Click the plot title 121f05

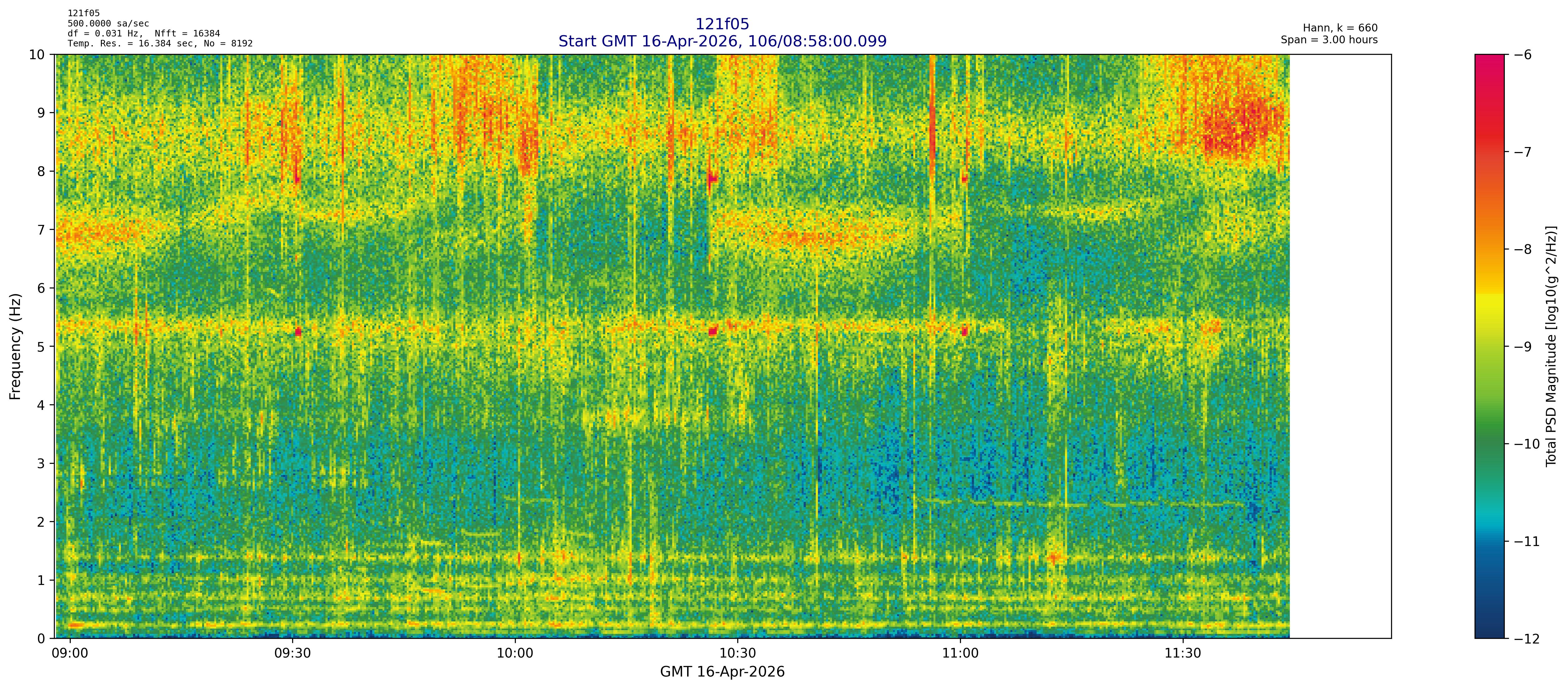click(x=722, y=24)
